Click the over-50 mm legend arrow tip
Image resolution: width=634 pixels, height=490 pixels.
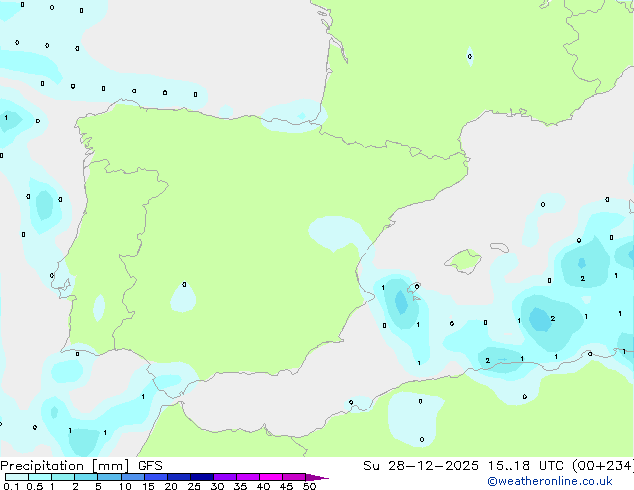click(317, 477)
